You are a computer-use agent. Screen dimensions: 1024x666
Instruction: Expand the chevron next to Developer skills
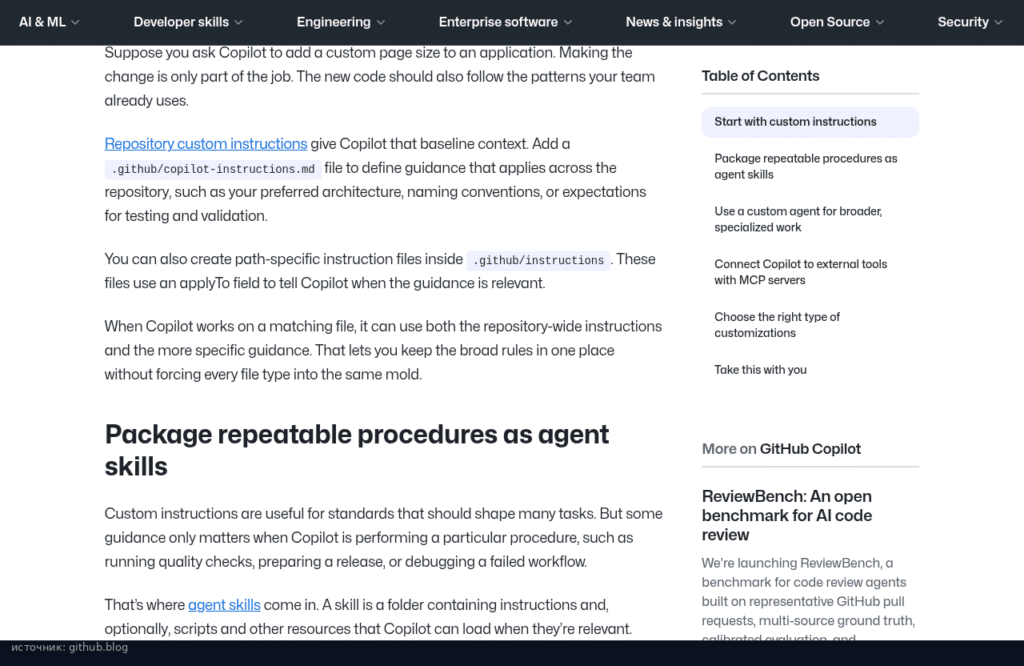tap(238, 23)
